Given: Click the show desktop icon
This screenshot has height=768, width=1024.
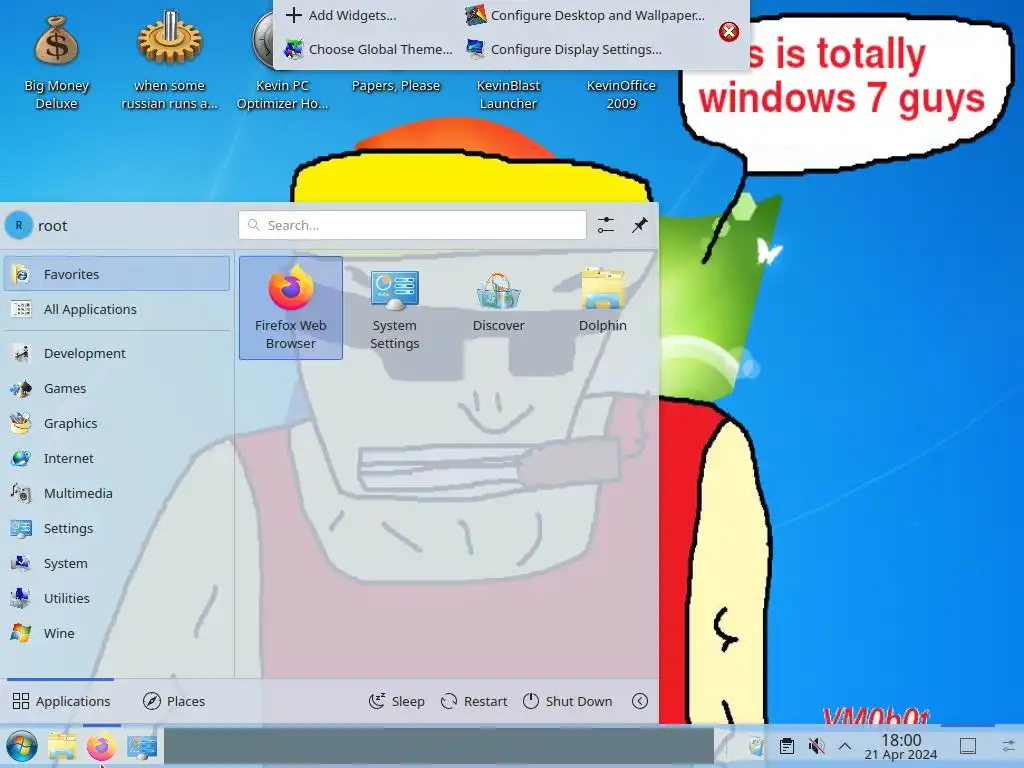Looking at the screenshot, I should 968,746.
